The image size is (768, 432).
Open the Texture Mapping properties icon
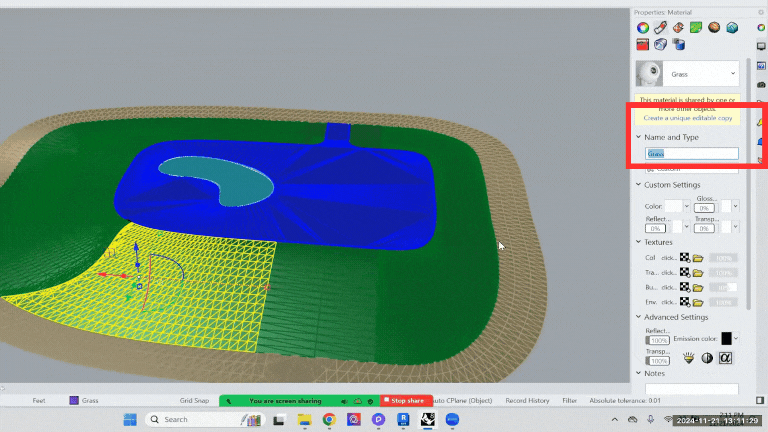[678, 27]
